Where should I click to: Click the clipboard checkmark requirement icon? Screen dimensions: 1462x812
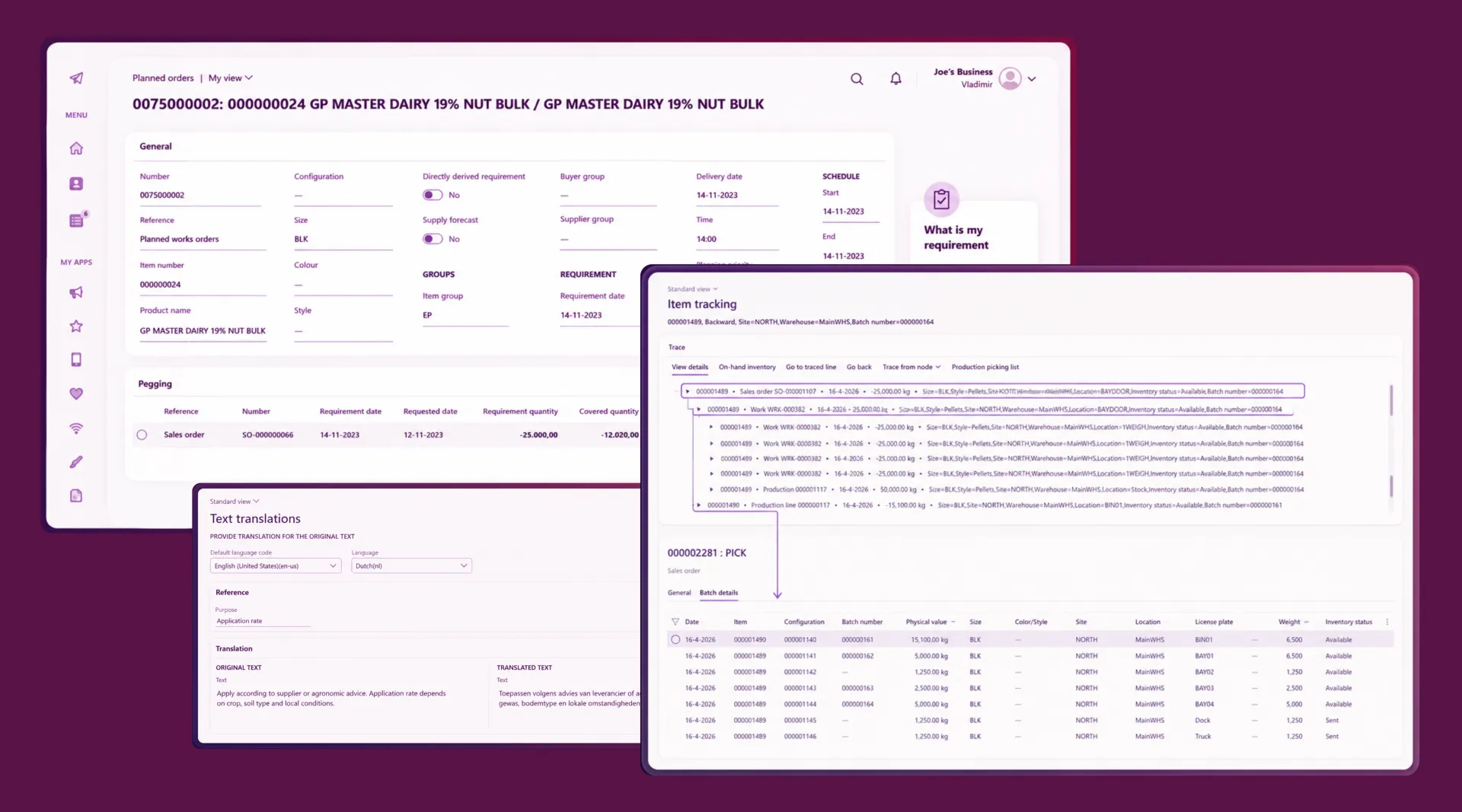pyautogui.click(x=941, y=199)
